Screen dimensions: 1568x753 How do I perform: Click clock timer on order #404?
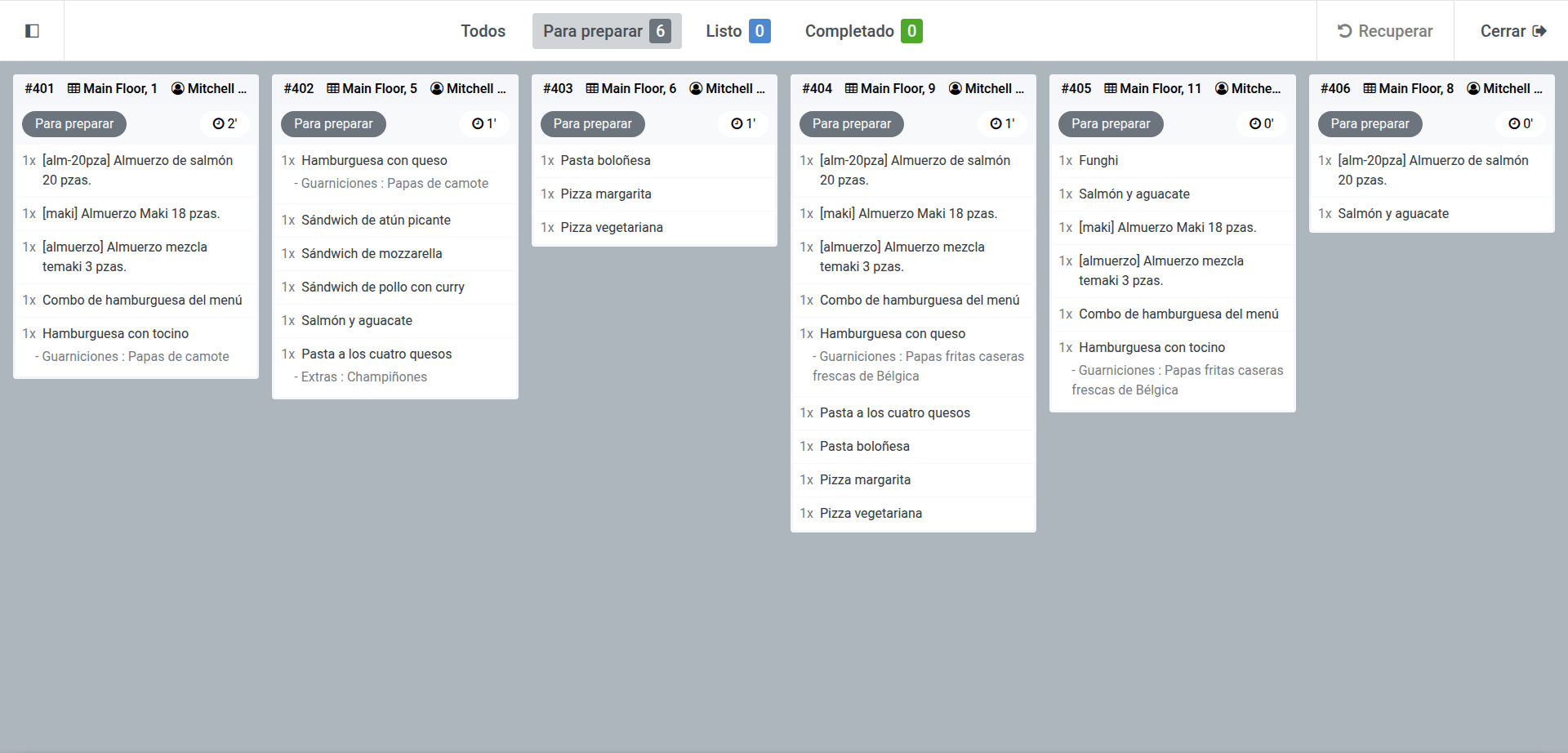pyautogui.click(x=996, y=124)
